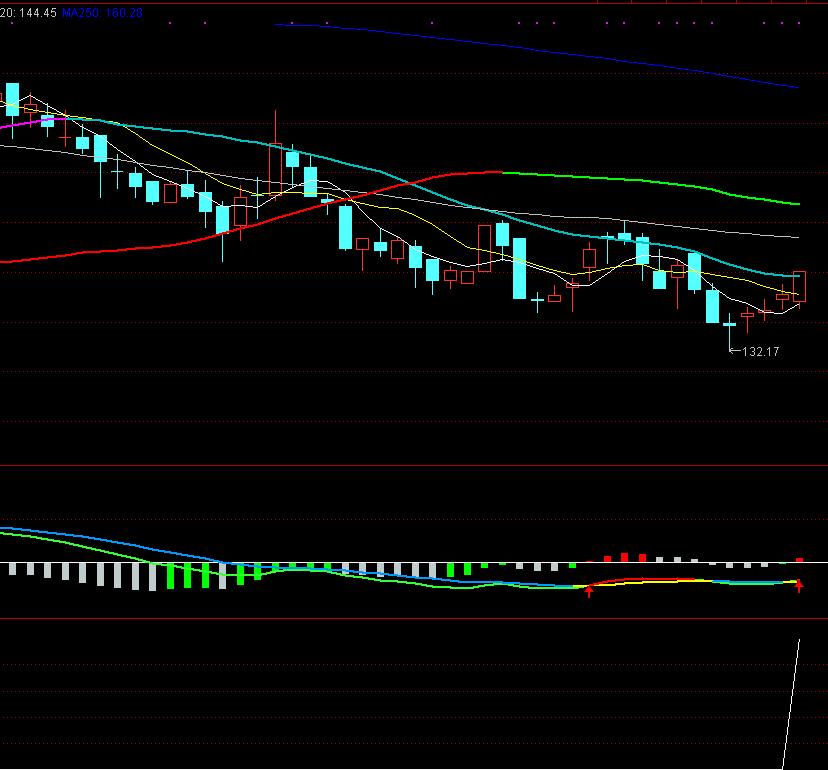Select the latest hollow red candlestick
Screen dimensions: 828x770
(799, 288)
